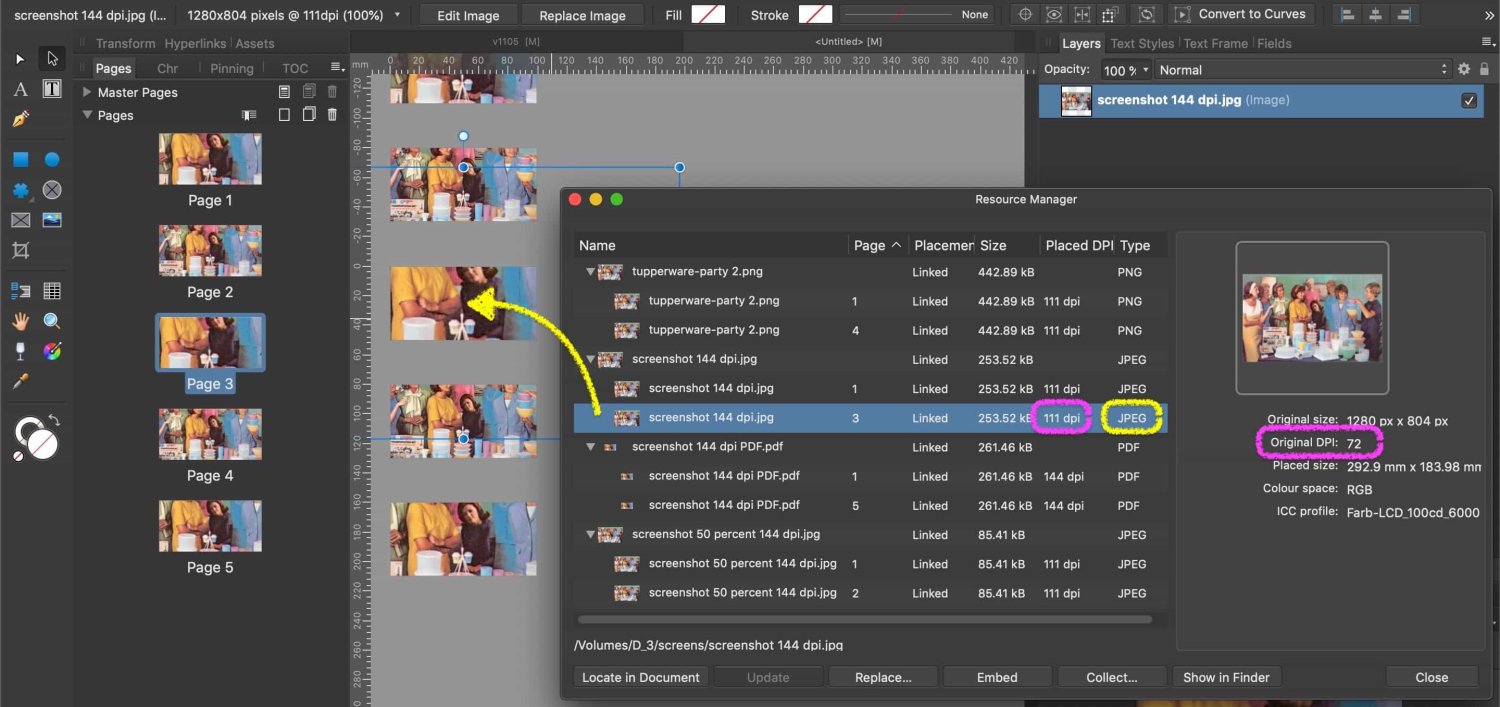Click the Rectangle shape tool
1500x707 pixels.
(20, 160)
